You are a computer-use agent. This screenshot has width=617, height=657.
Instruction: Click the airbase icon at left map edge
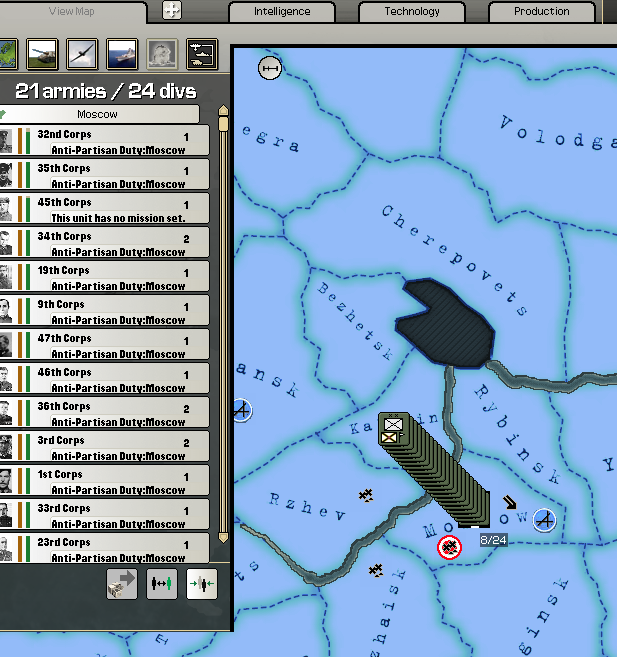coord(243,410)
